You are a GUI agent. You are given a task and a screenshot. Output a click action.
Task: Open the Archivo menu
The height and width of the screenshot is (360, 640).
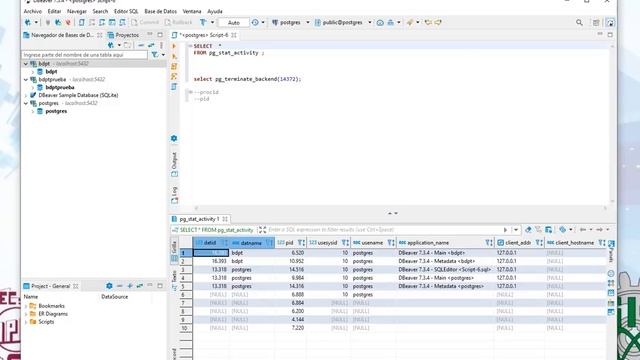coord(33,11)
